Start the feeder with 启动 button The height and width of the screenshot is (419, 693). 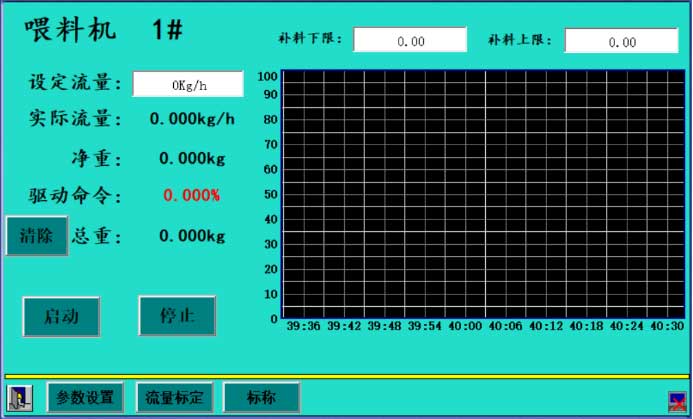[x=61, y=316]
